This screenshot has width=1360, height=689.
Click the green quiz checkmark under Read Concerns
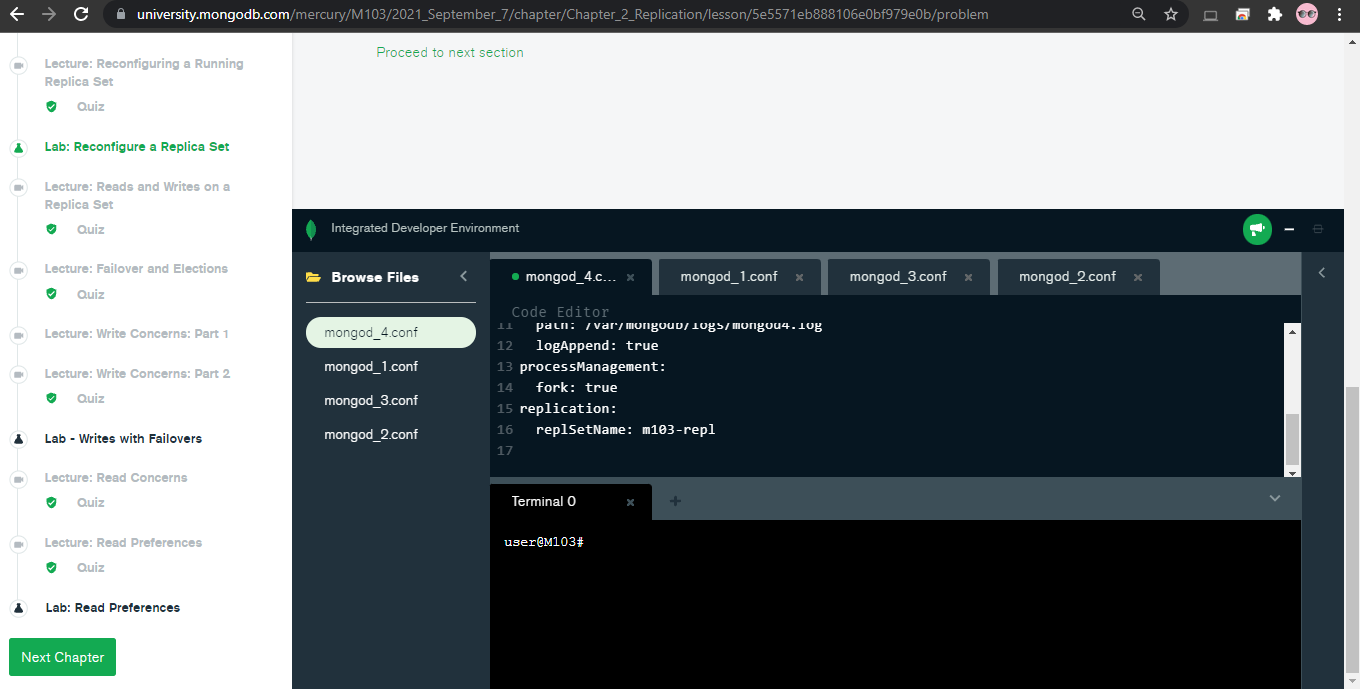(51, 502)
